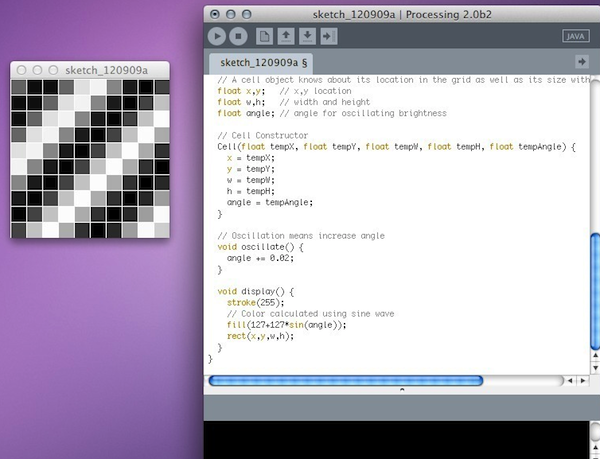Click the editor vertical scrollbar up arrow
600x459 pixels.
pos(595,356)
